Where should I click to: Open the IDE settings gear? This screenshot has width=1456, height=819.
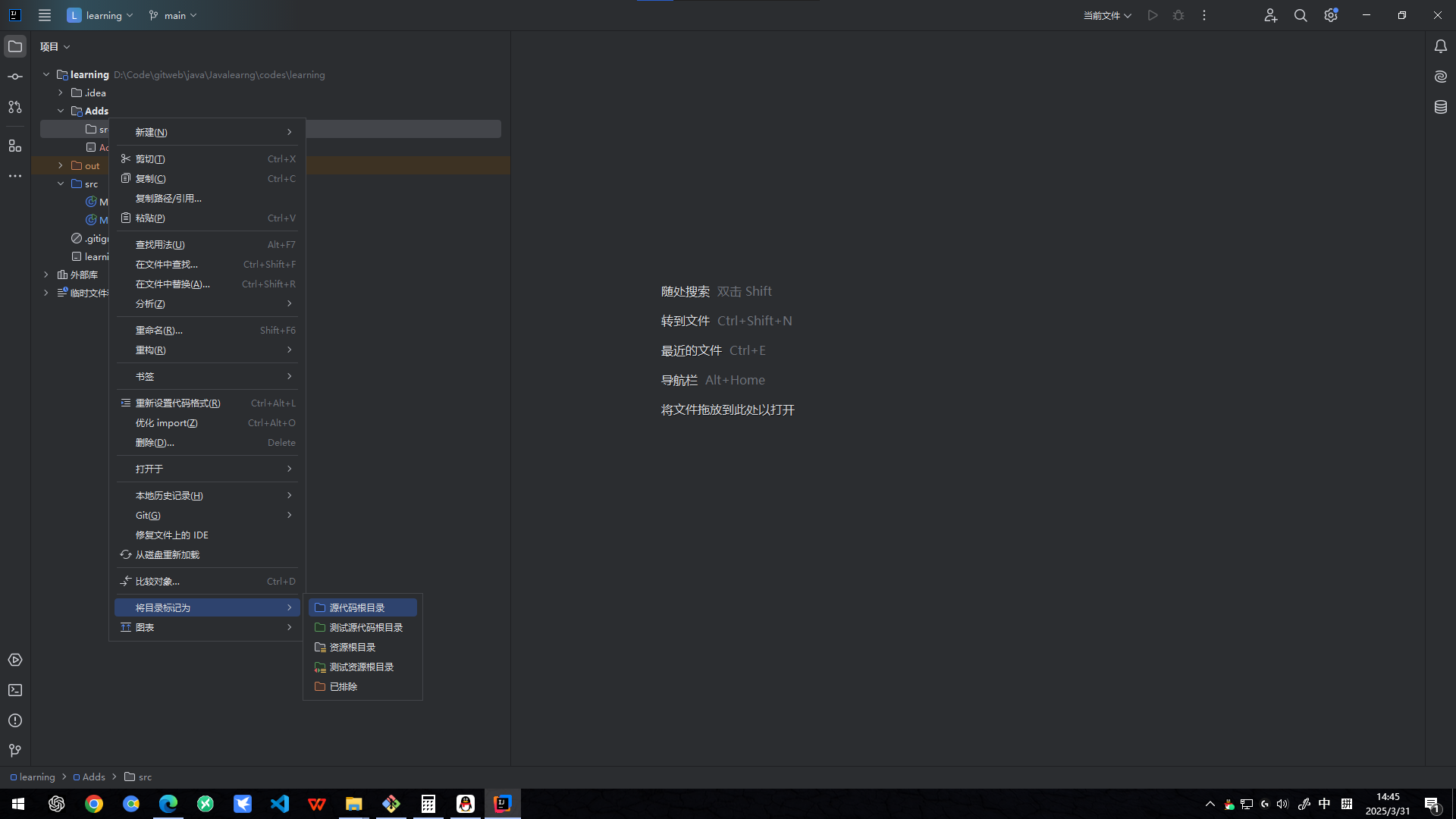[1331, 15]
